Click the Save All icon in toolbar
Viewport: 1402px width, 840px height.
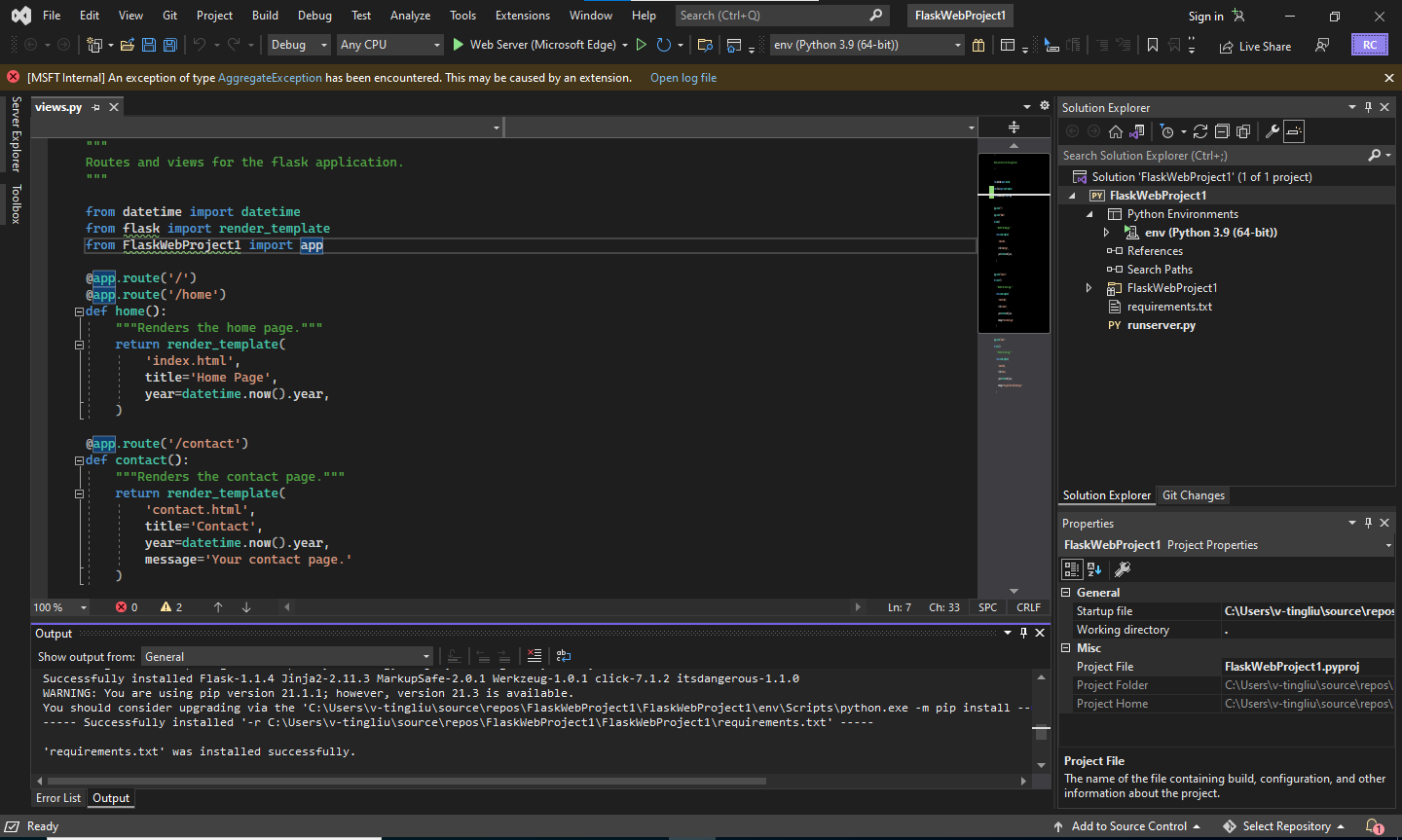[x=169, y=45]
